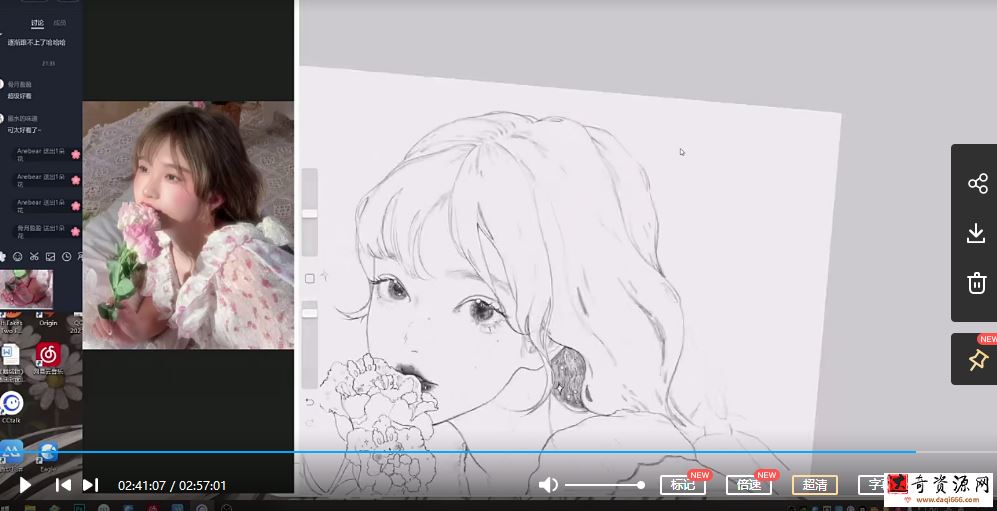Open the Word document desktop icon
The image size is (997, 511).
tap(9, 362)
